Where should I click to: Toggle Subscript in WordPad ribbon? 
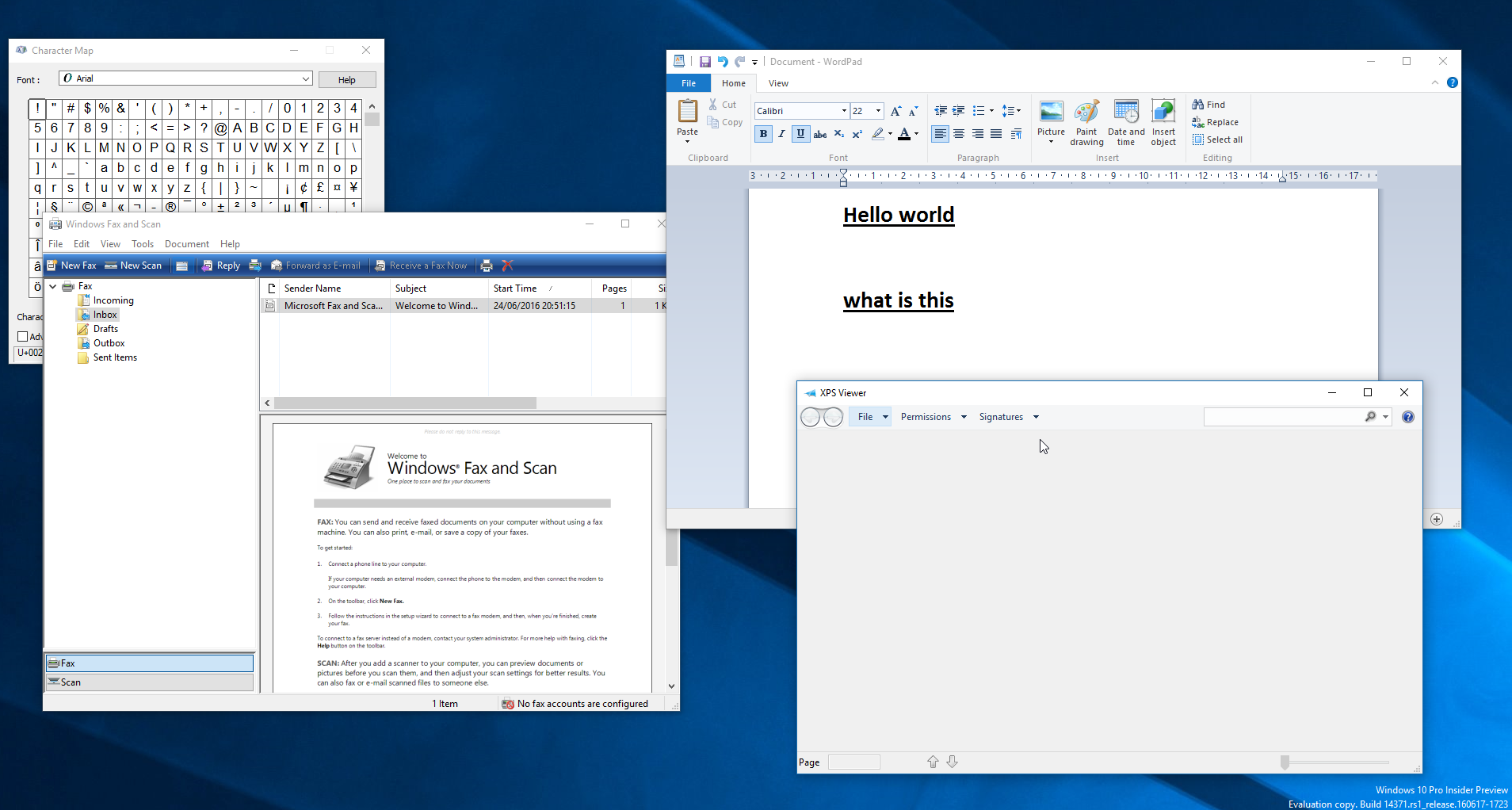[x=839, y=134]
